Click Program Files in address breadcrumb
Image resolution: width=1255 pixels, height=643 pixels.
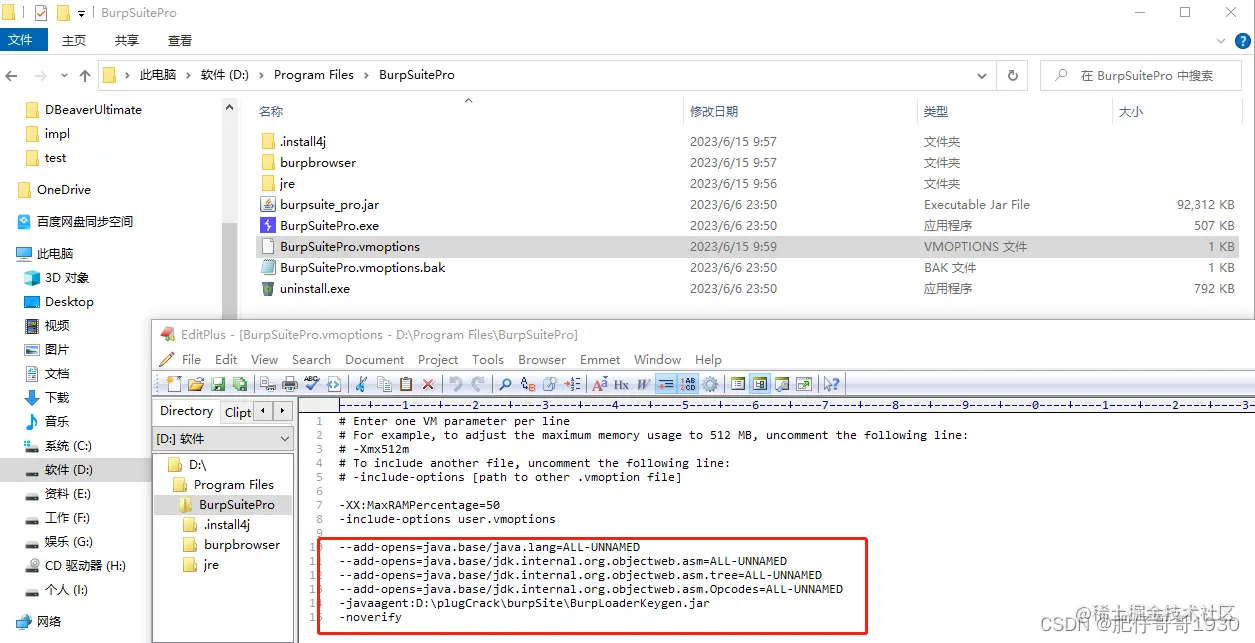pyautogui.click(x=313, y=75)
